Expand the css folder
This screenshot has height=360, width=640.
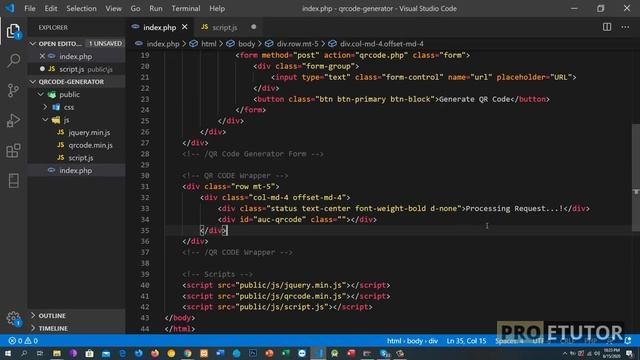pos(45,107)
